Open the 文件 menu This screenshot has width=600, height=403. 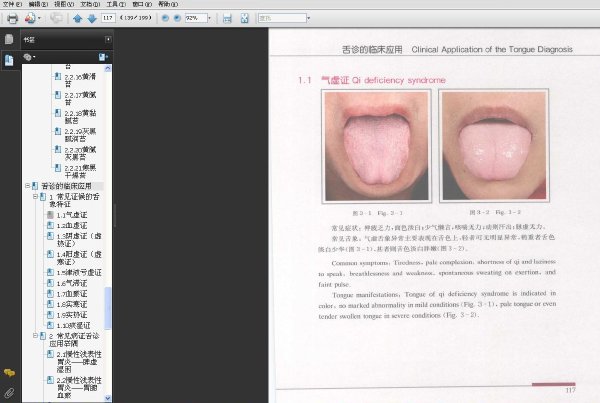[12, 4]
